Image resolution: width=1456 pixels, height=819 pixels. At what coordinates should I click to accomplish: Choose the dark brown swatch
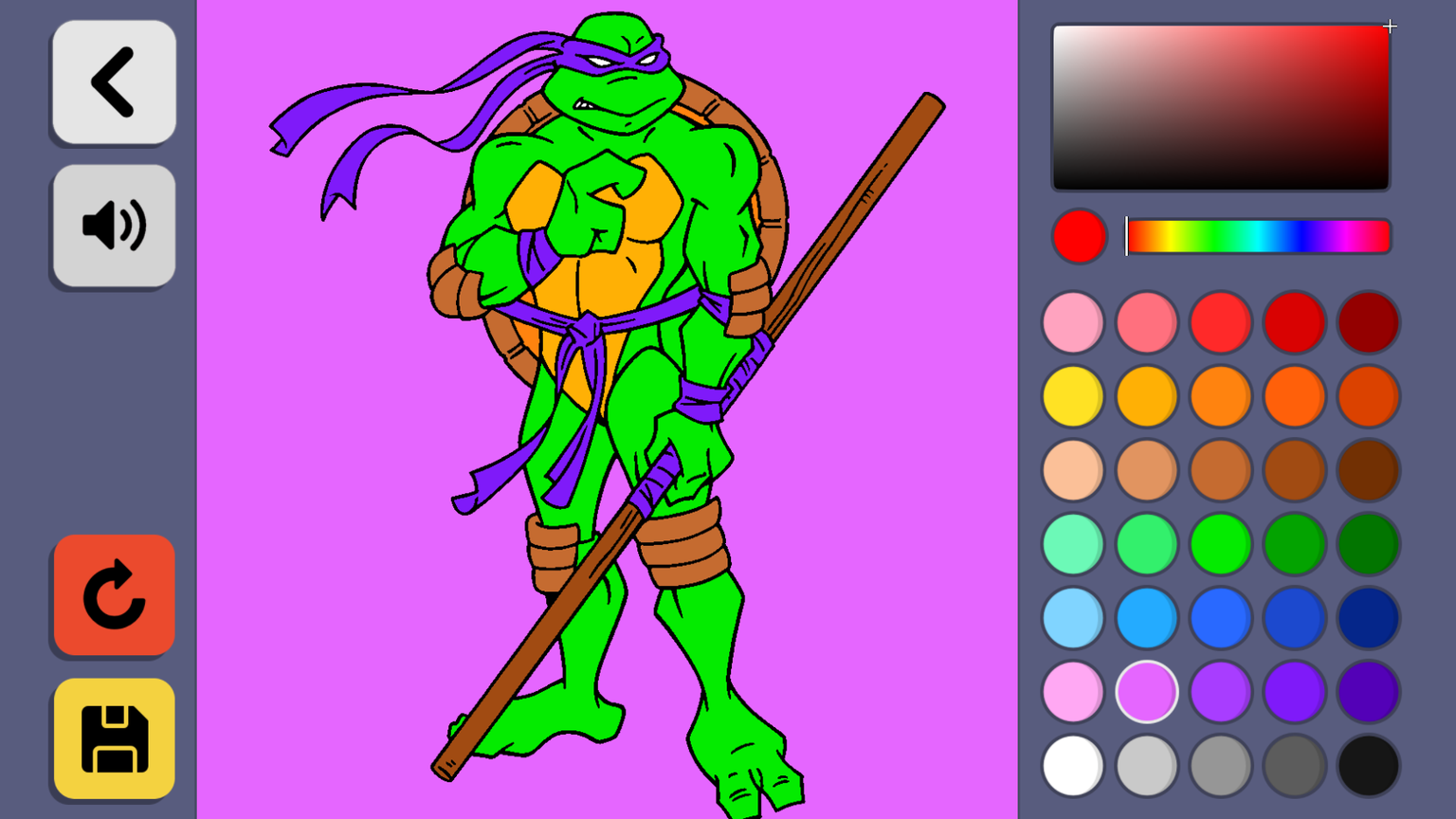pos(1368,470)
